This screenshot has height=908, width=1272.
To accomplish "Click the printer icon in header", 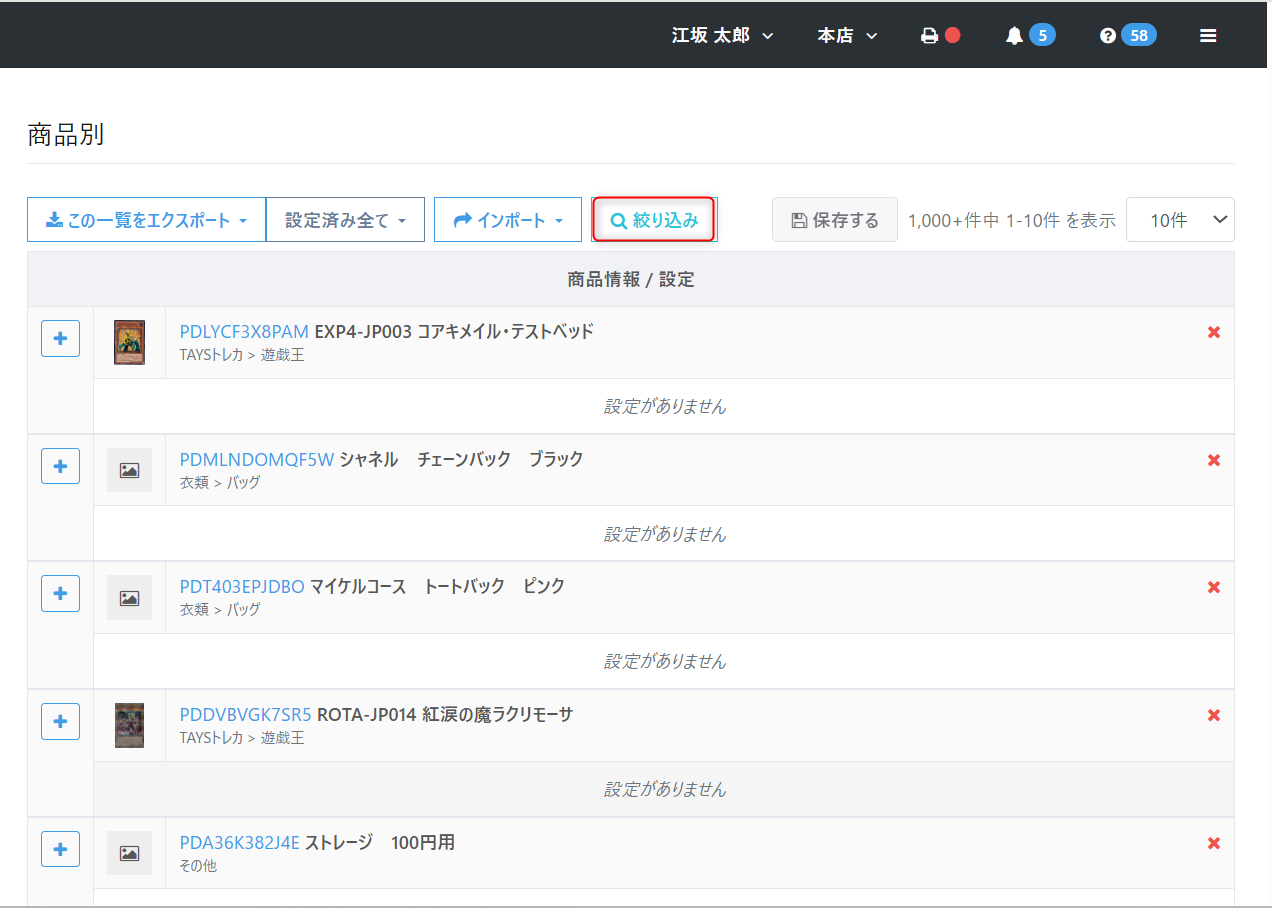I will (x=929, y=36).
